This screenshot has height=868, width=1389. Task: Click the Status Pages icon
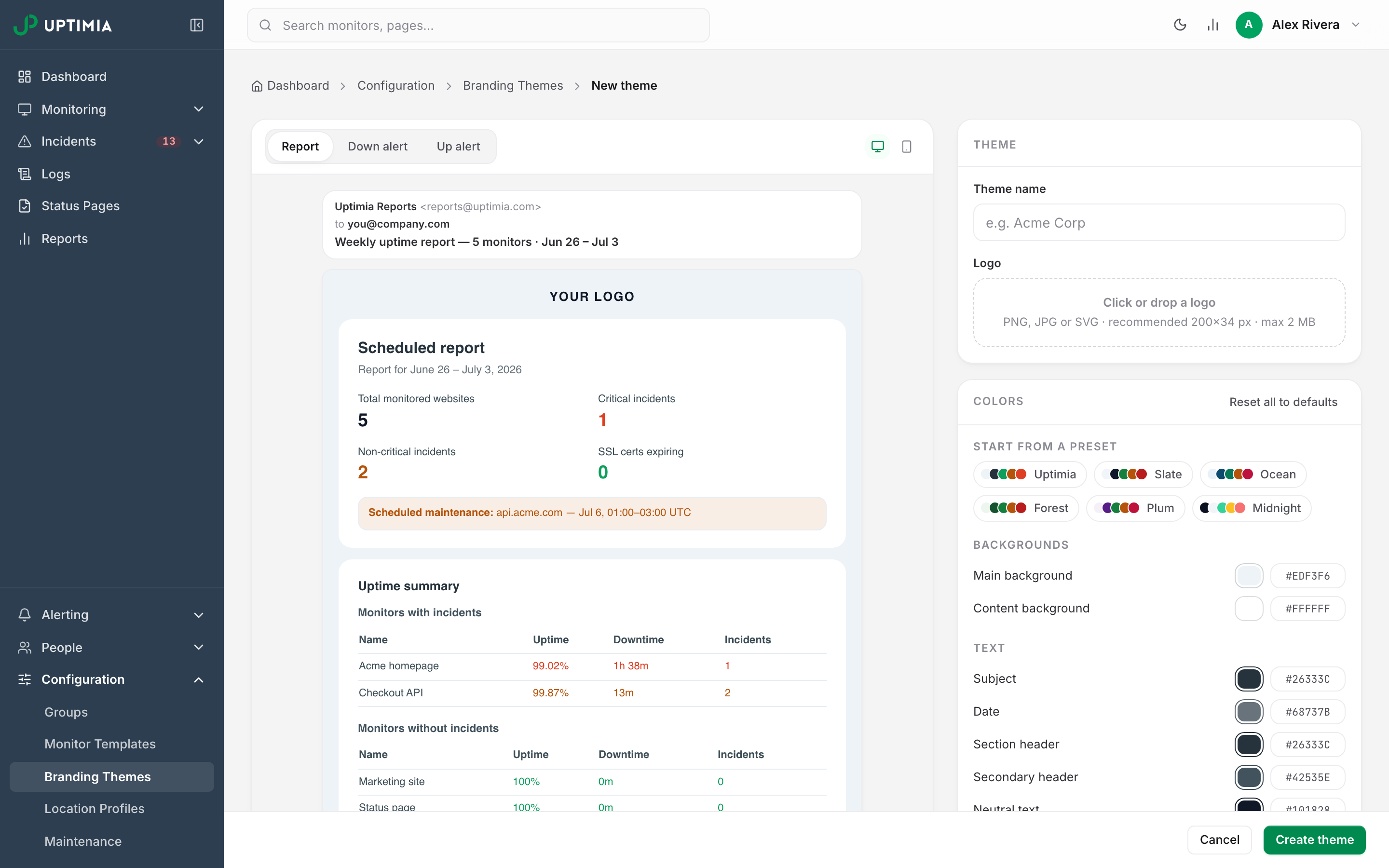[25, 205]
